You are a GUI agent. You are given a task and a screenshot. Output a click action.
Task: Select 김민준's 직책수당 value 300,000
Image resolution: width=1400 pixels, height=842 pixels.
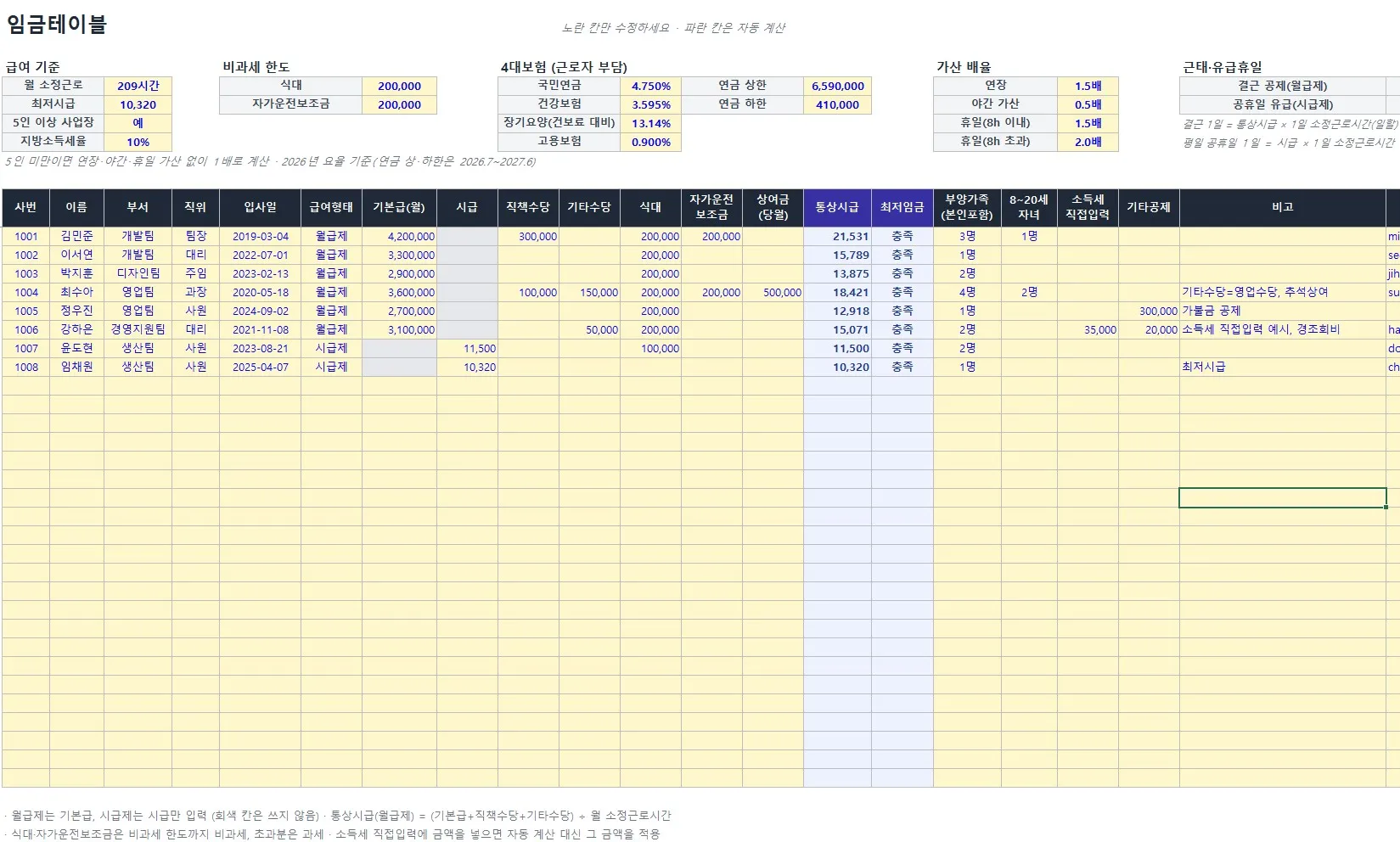(x=528, y=236)
